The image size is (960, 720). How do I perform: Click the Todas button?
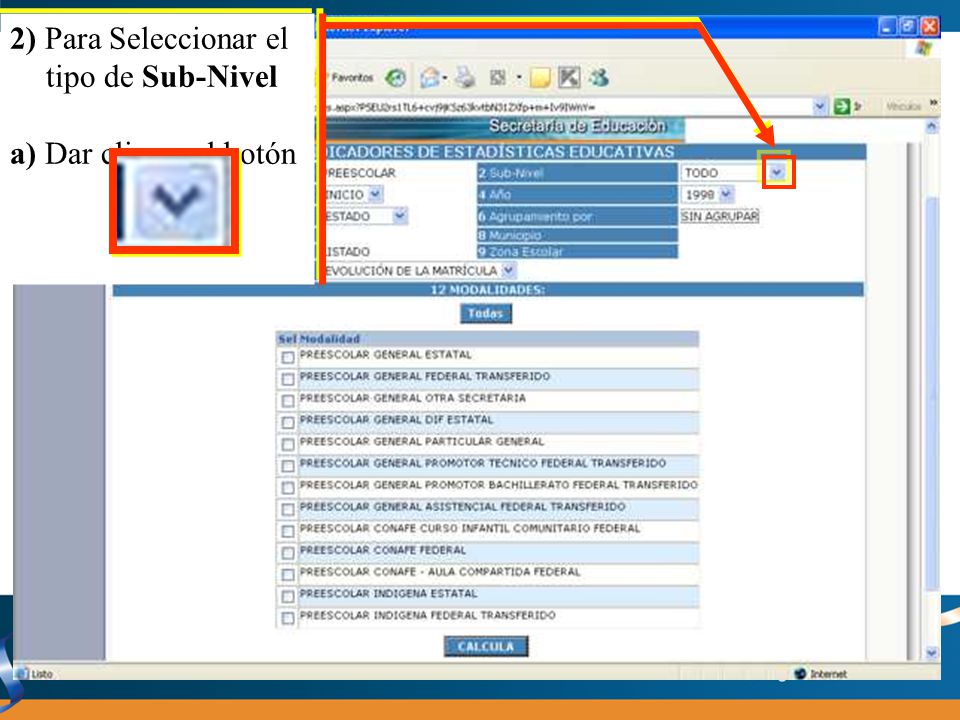[486, 313]
